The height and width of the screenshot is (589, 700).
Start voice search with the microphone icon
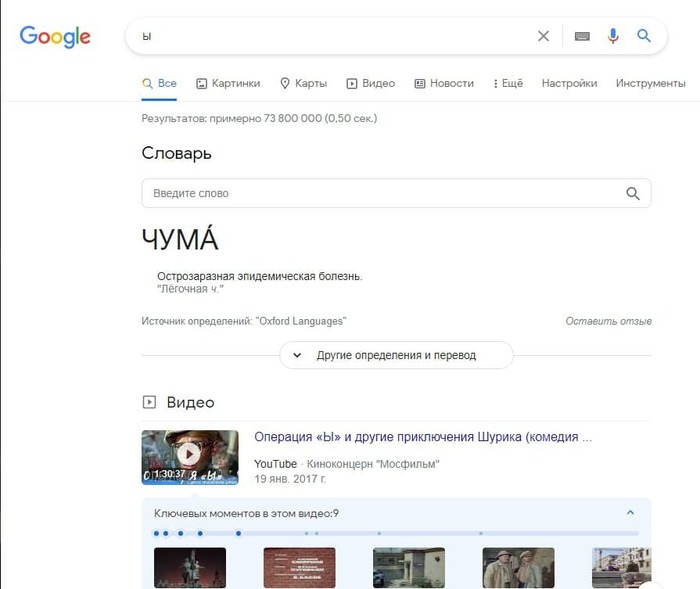(613, 36)
